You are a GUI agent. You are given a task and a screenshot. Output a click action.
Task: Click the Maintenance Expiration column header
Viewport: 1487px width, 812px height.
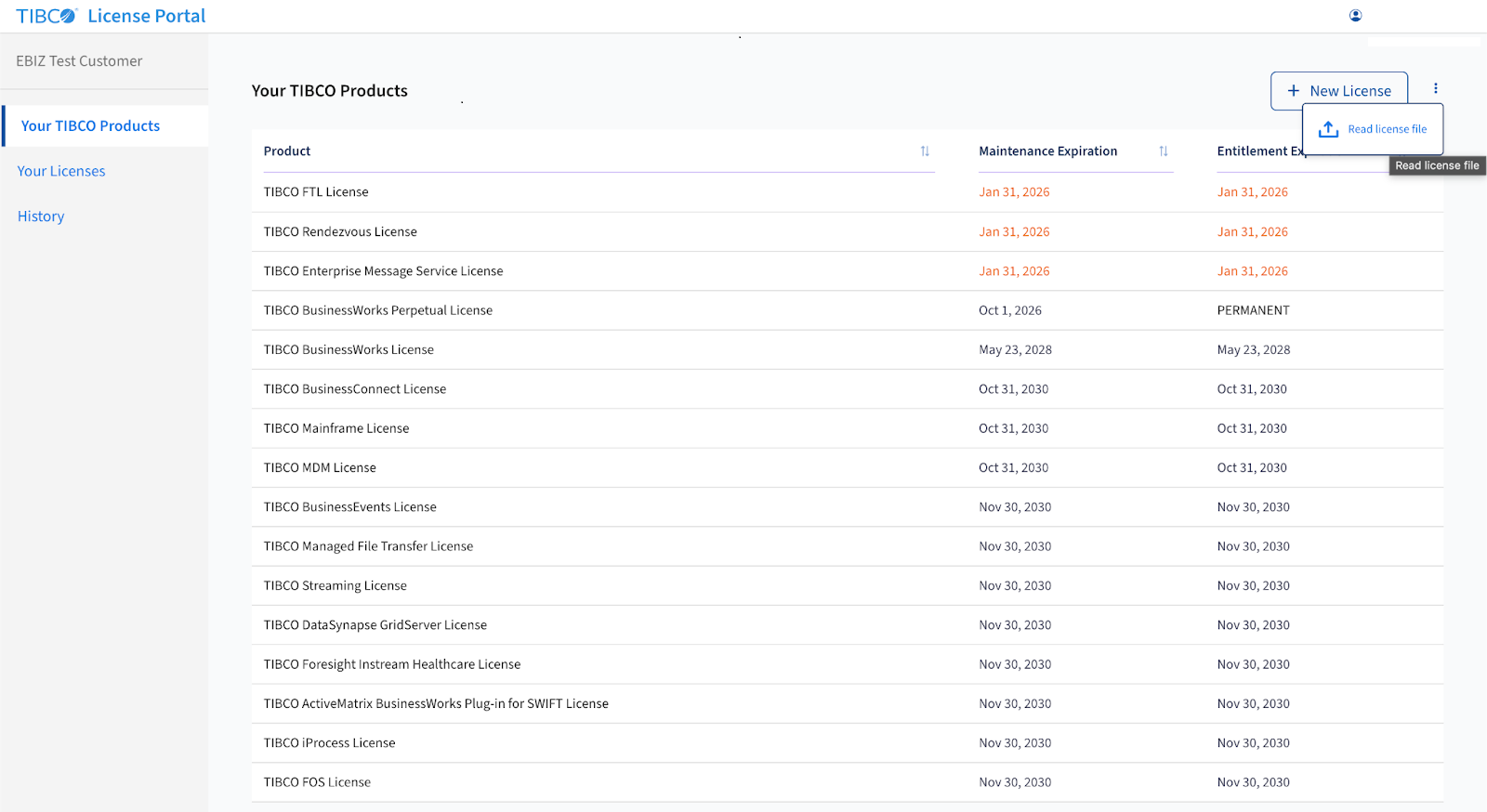click(1047, 151)
